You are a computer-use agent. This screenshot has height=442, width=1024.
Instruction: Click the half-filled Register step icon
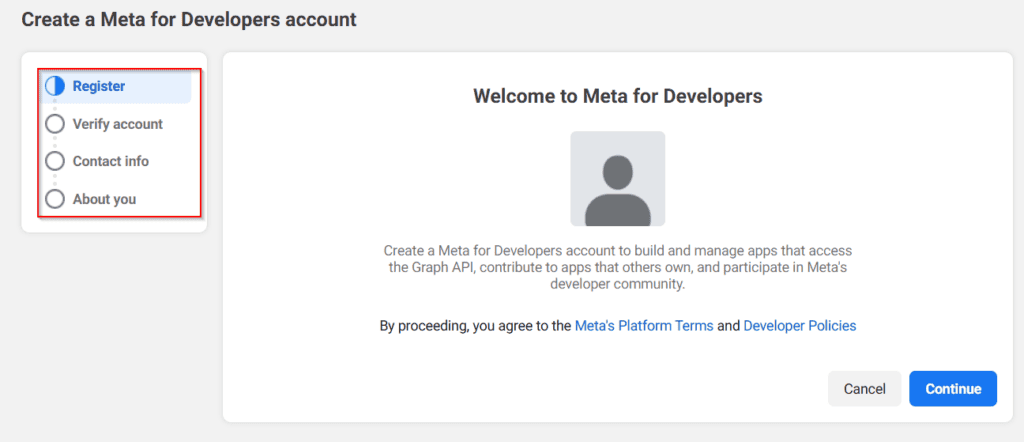[x=55, y=86]
